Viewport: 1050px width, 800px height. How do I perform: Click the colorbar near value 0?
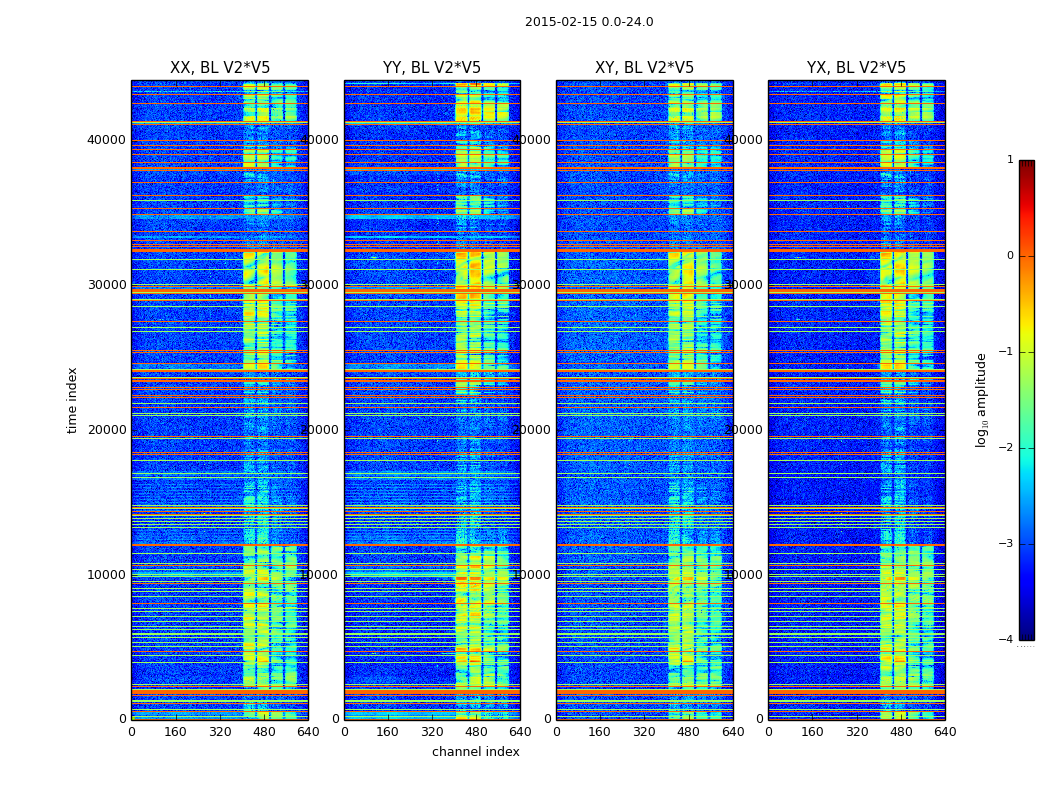(x=1027, y=256)
